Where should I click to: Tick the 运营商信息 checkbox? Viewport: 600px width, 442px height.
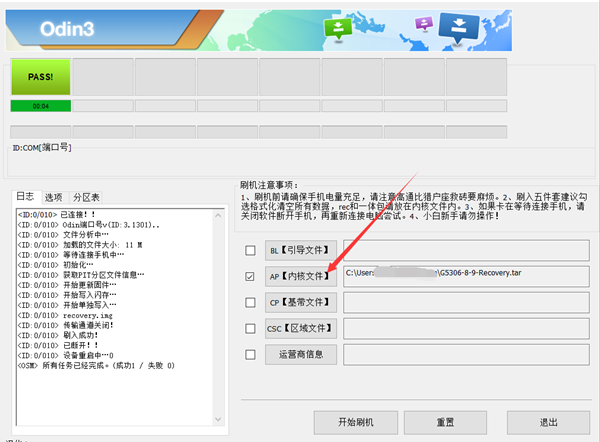(x=250, y=354)
